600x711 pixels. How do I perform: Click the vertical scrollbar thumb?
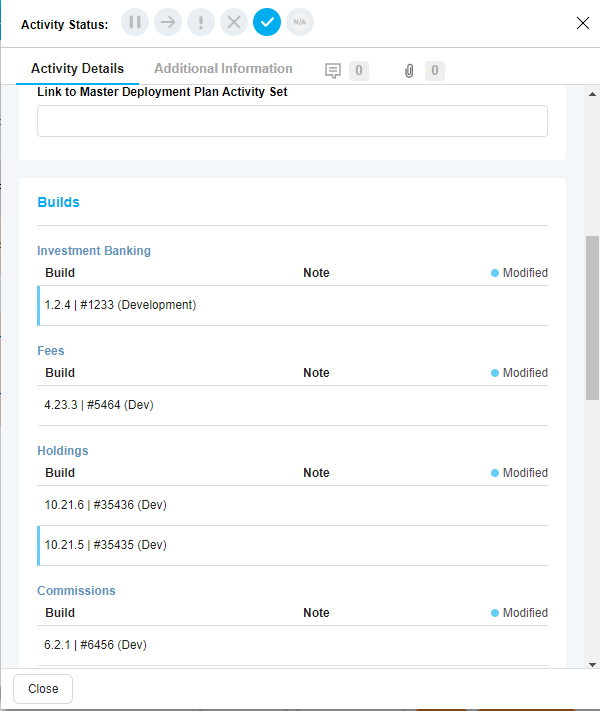coord(592,318)
